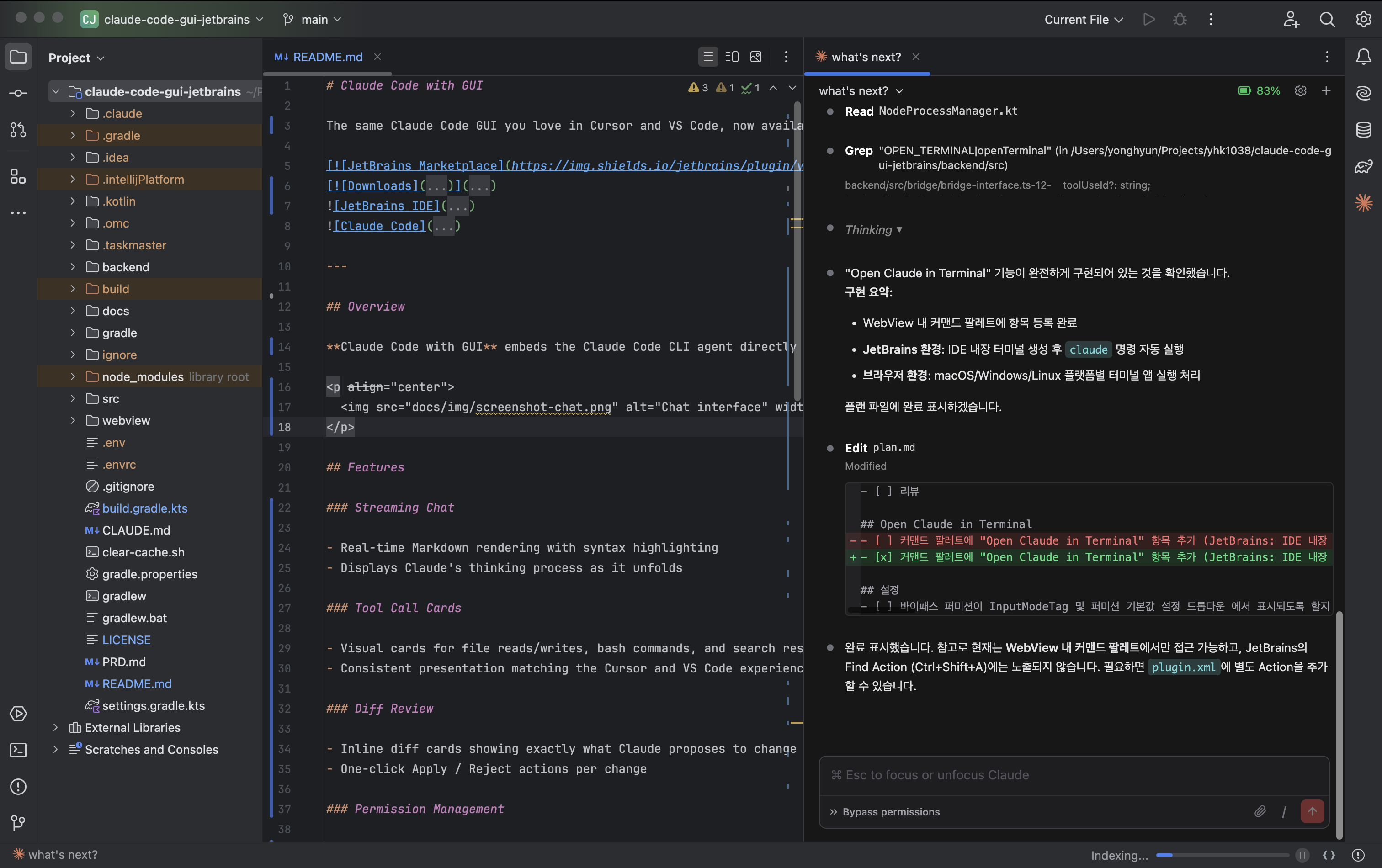1382x868 pixels.
Task: Open the Gradle elephant tool window icon
Action: pyautogui.click(x=1364, y=166)
